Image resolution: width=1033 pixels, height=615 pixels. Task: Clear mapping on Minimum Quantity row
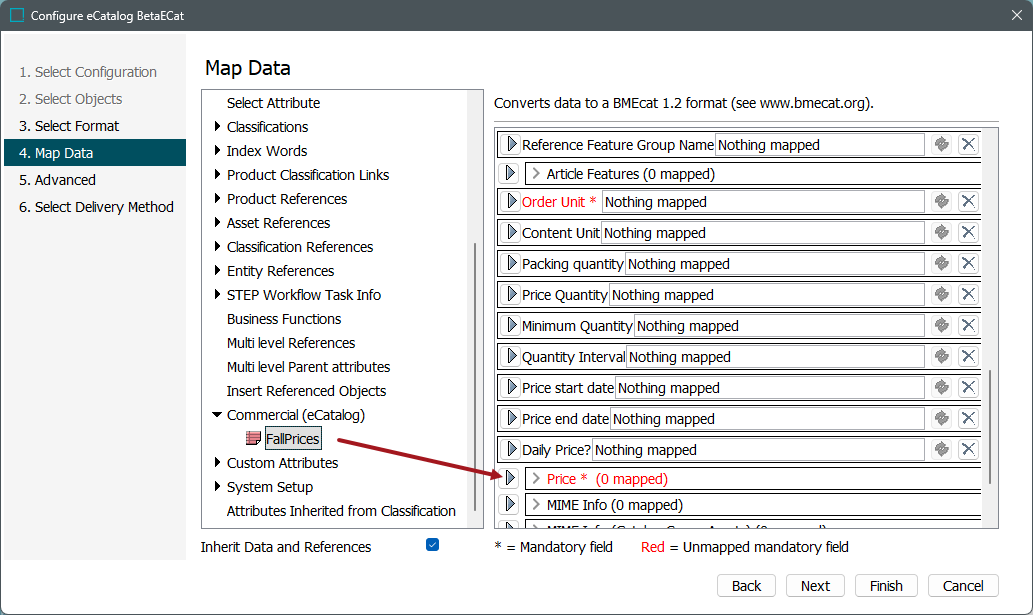click(968, 326)
